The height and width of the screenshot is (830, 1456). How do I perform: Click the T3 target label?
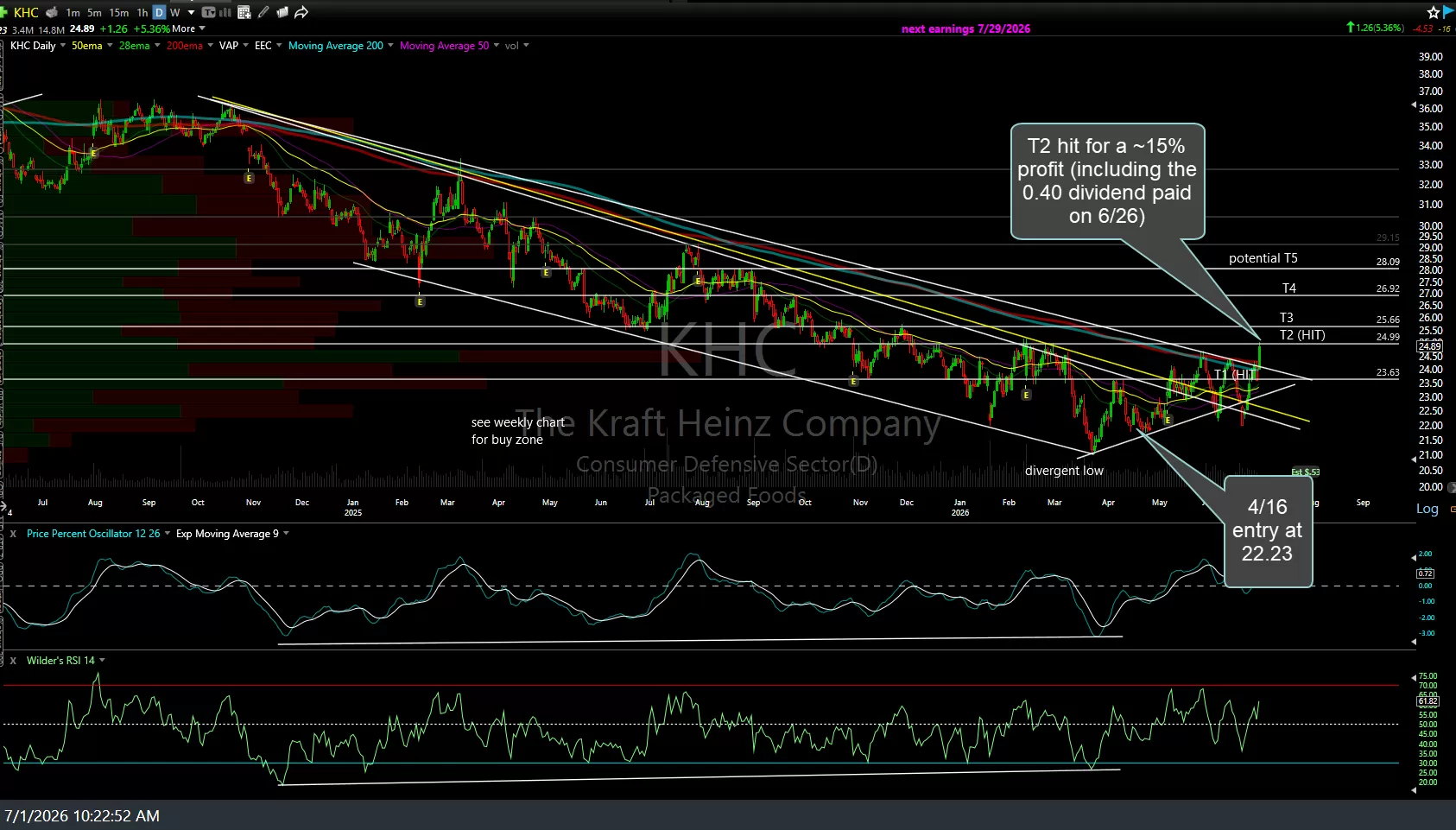point(1286,318)
